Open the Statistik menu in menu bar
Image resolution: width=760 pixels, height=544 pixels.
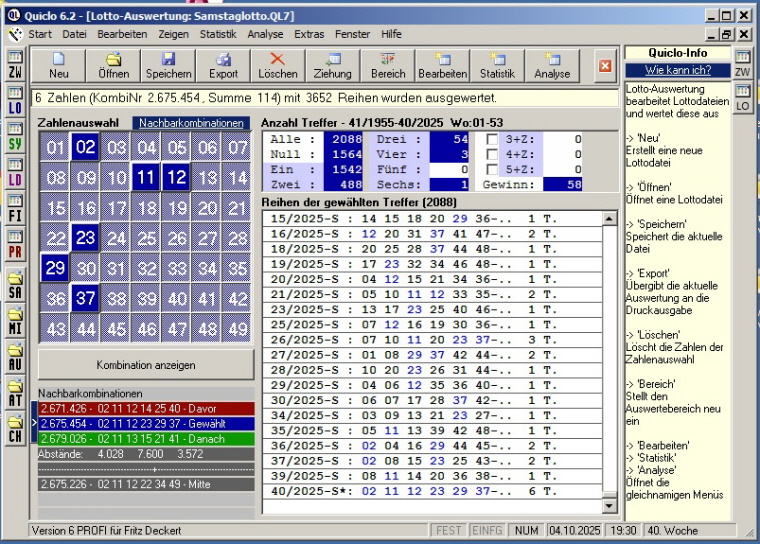coord(218,34)
